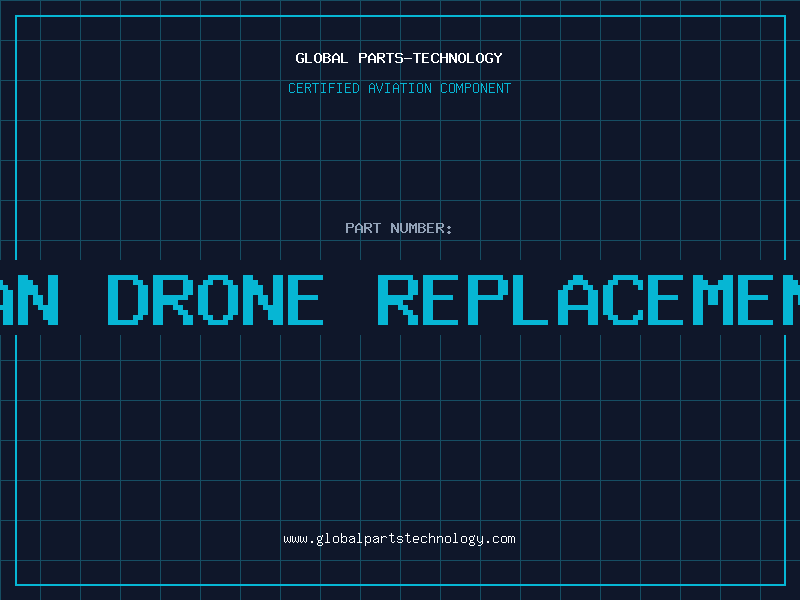
Task: Click the www prefix of the URL
Action: point(295,539)
